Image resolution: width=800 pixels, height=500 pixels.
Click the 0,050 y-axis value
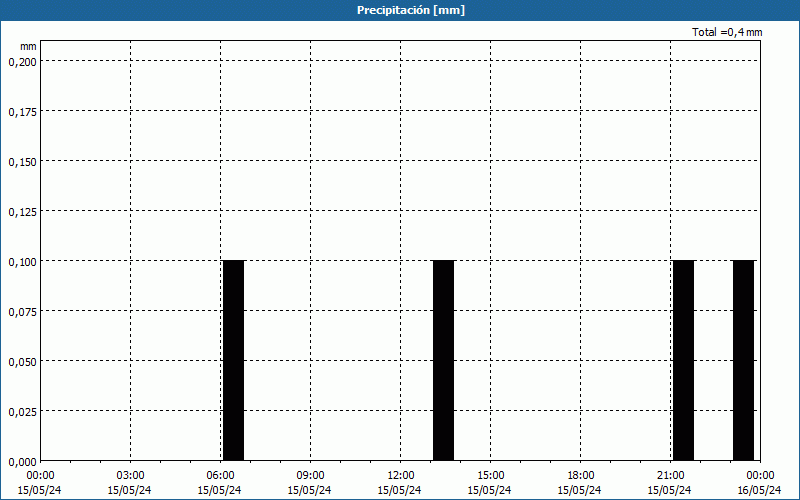(x=22, y=362)
